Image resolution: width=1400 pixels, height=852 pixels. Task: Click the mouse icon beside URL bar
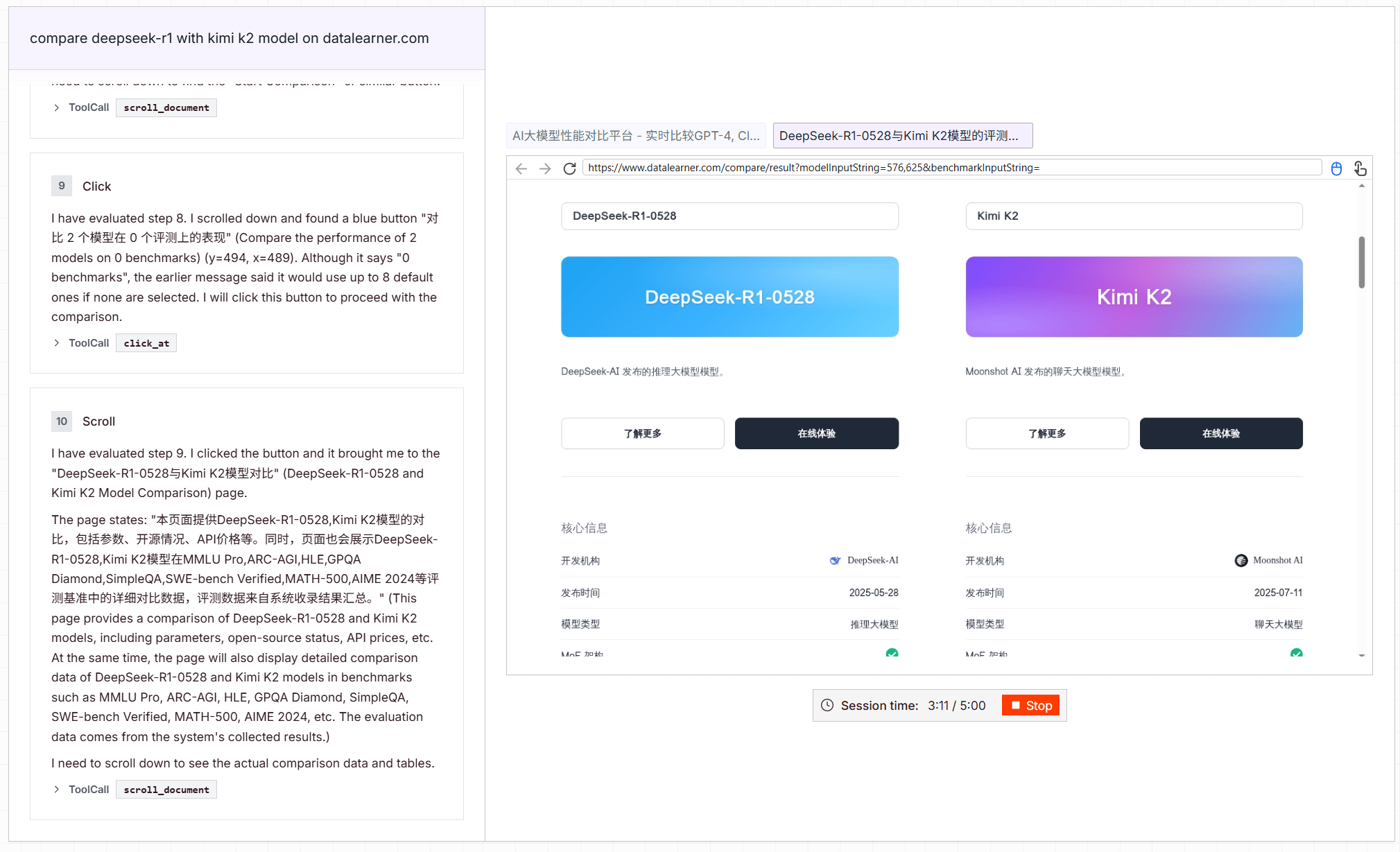coord(1336,168)
